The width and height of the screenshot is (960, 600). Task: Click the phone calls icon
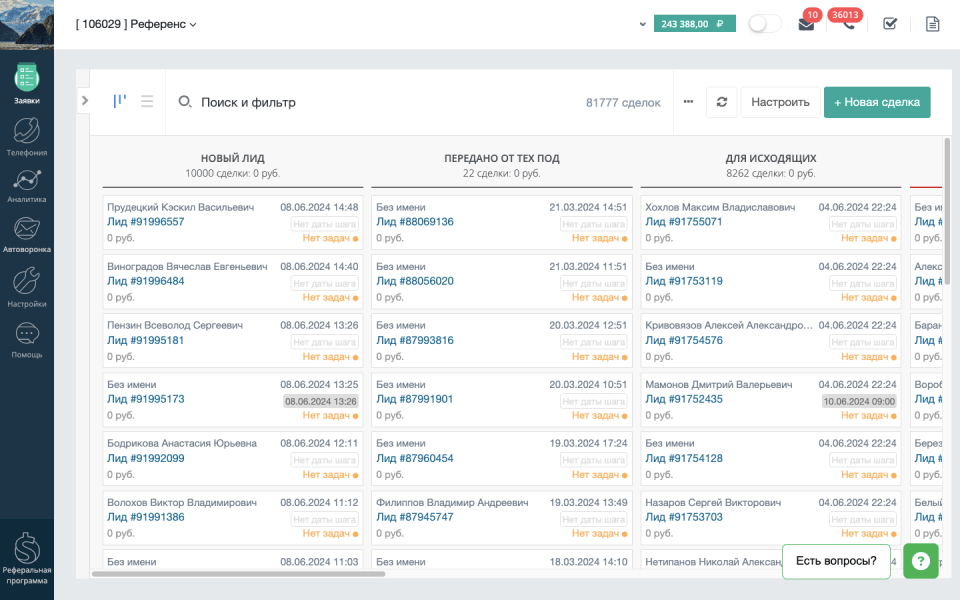pos(847,24)
